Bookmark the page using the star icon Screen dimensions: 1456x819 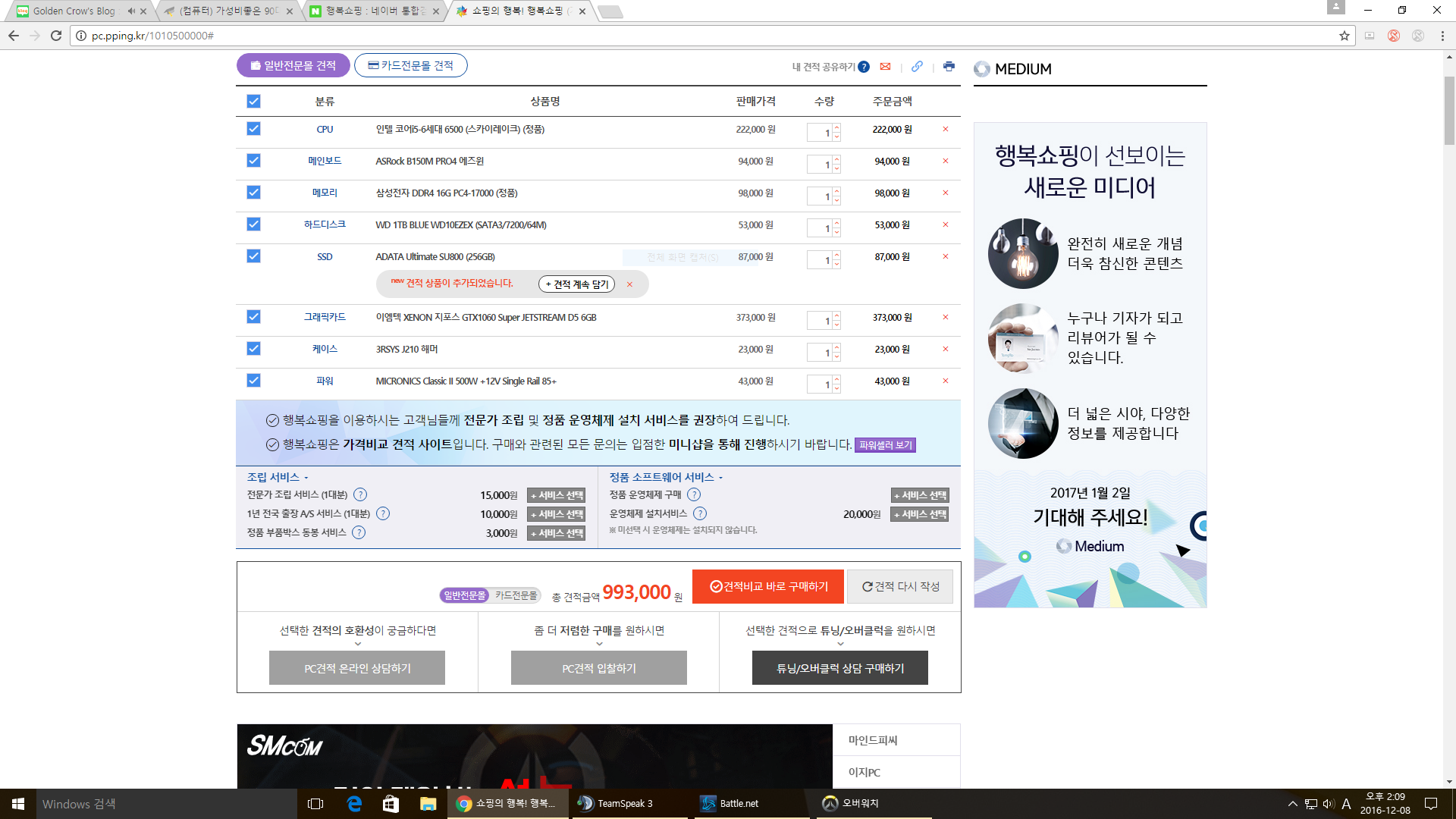point(1345,36)
